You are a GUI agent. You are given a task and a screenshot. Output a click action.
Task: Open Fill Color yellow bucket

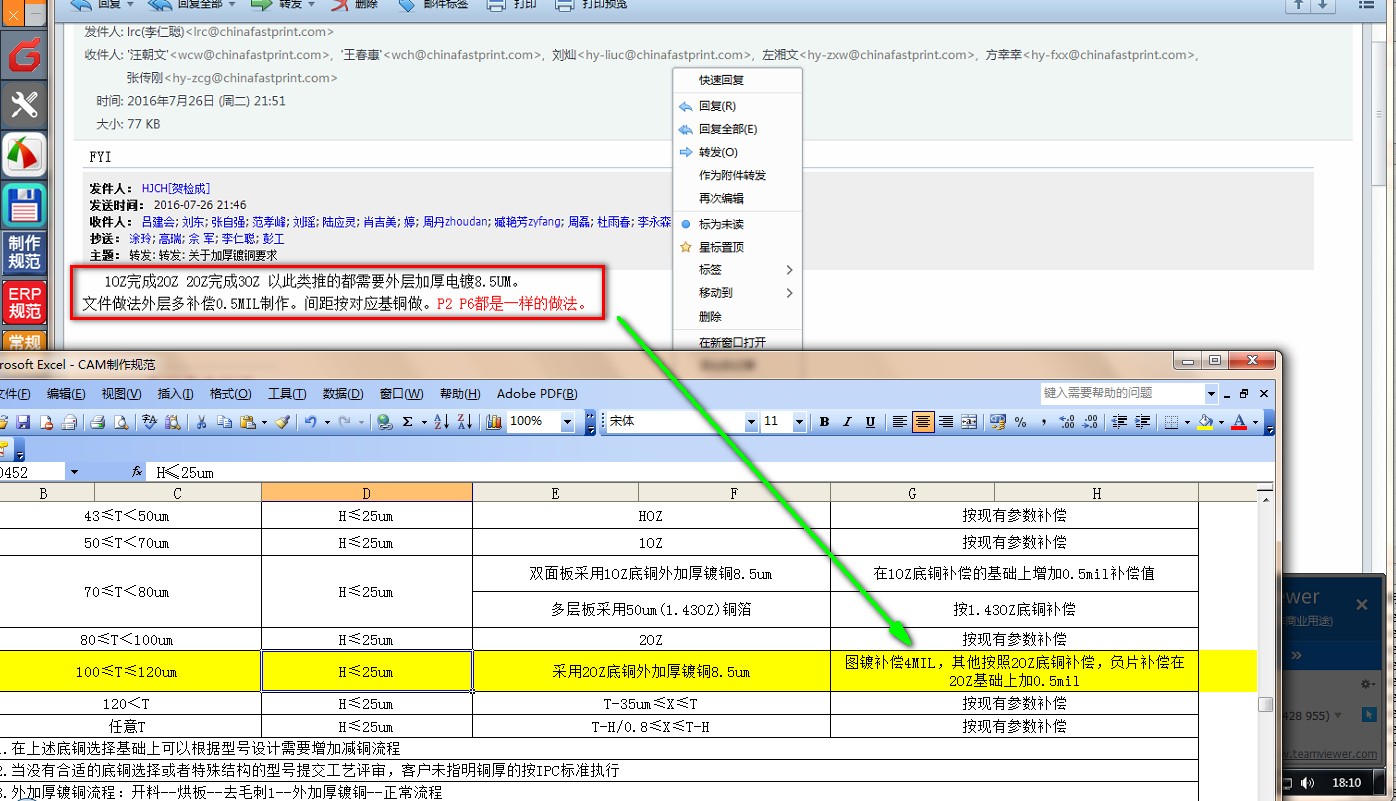(1206, 422)
